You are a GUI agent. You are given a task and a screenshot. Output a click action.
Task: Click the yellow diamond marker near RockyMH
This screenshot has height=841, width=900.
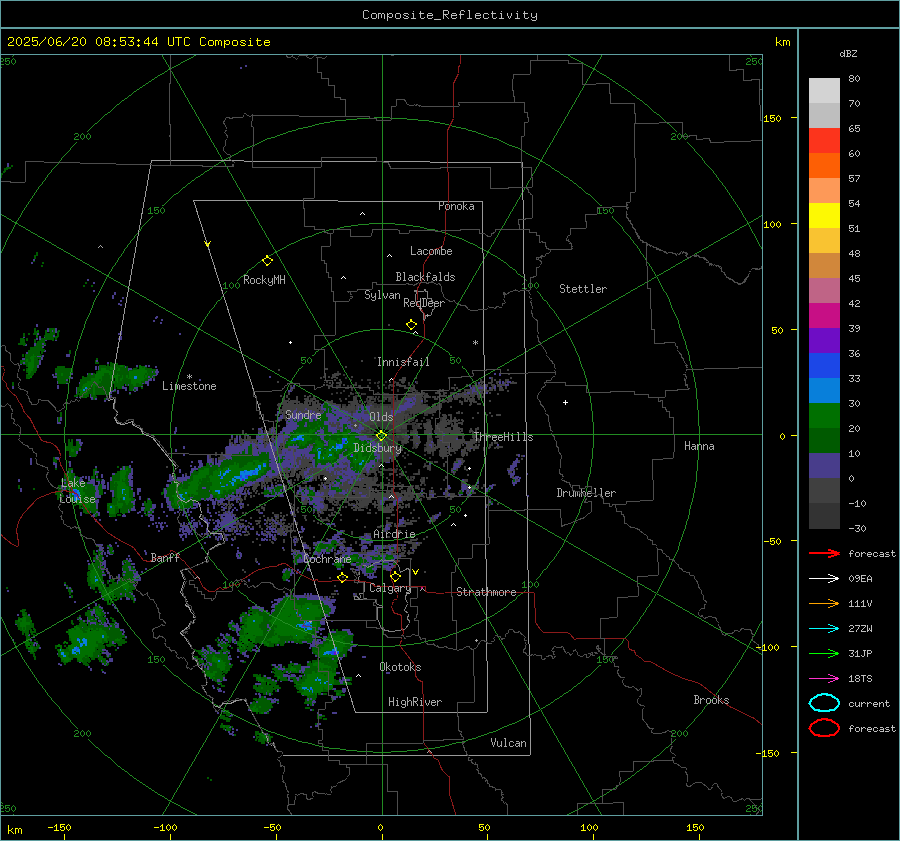pyautogui.click(x=267, y=261)
